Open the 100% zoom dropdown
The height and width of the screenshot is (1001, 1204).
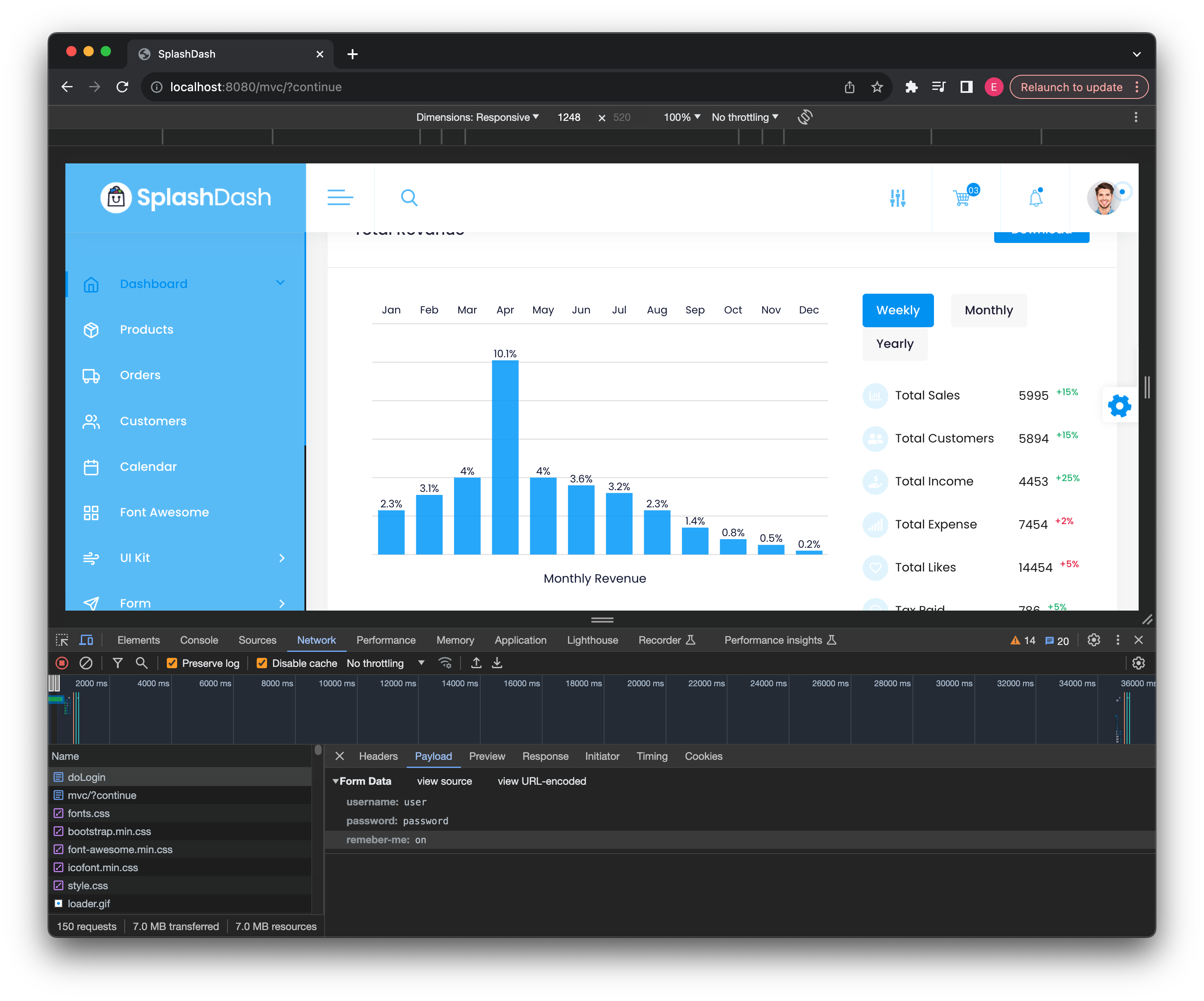(x=682, y=117)
